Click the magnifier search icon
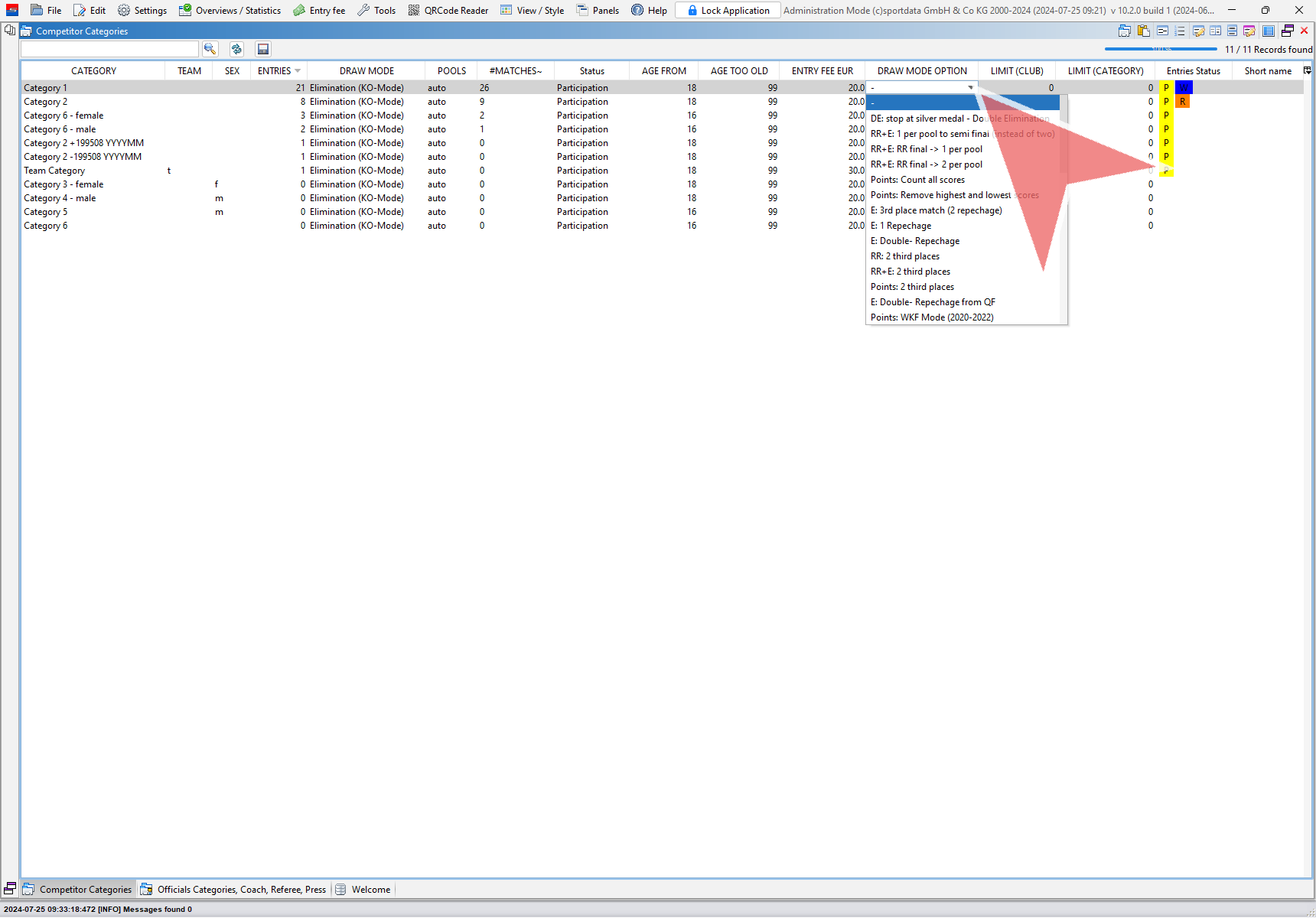The height and width of the screenshot is (918, 1316). [210, 49]
